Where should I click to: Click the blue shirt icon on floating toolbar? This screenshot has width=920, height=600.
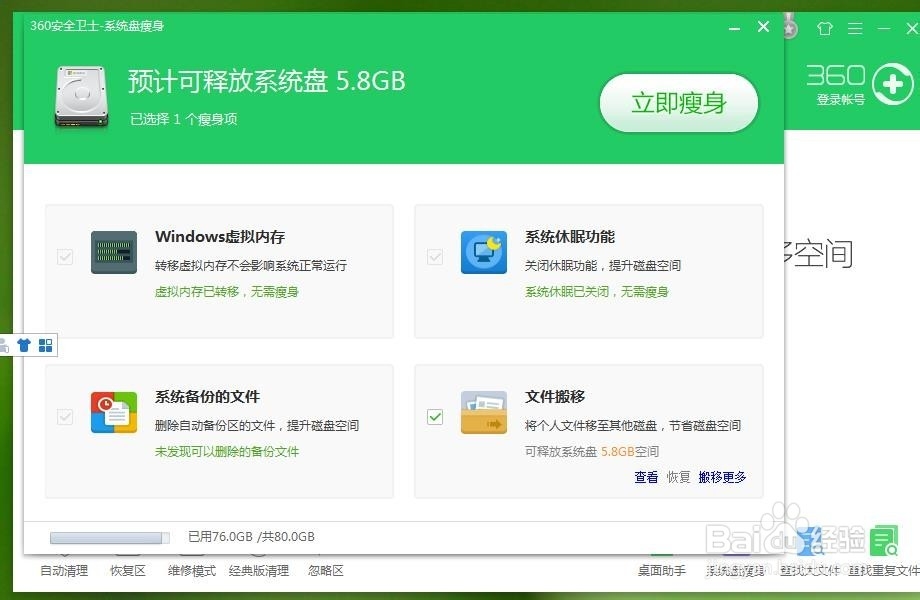(x=24, y=345)
